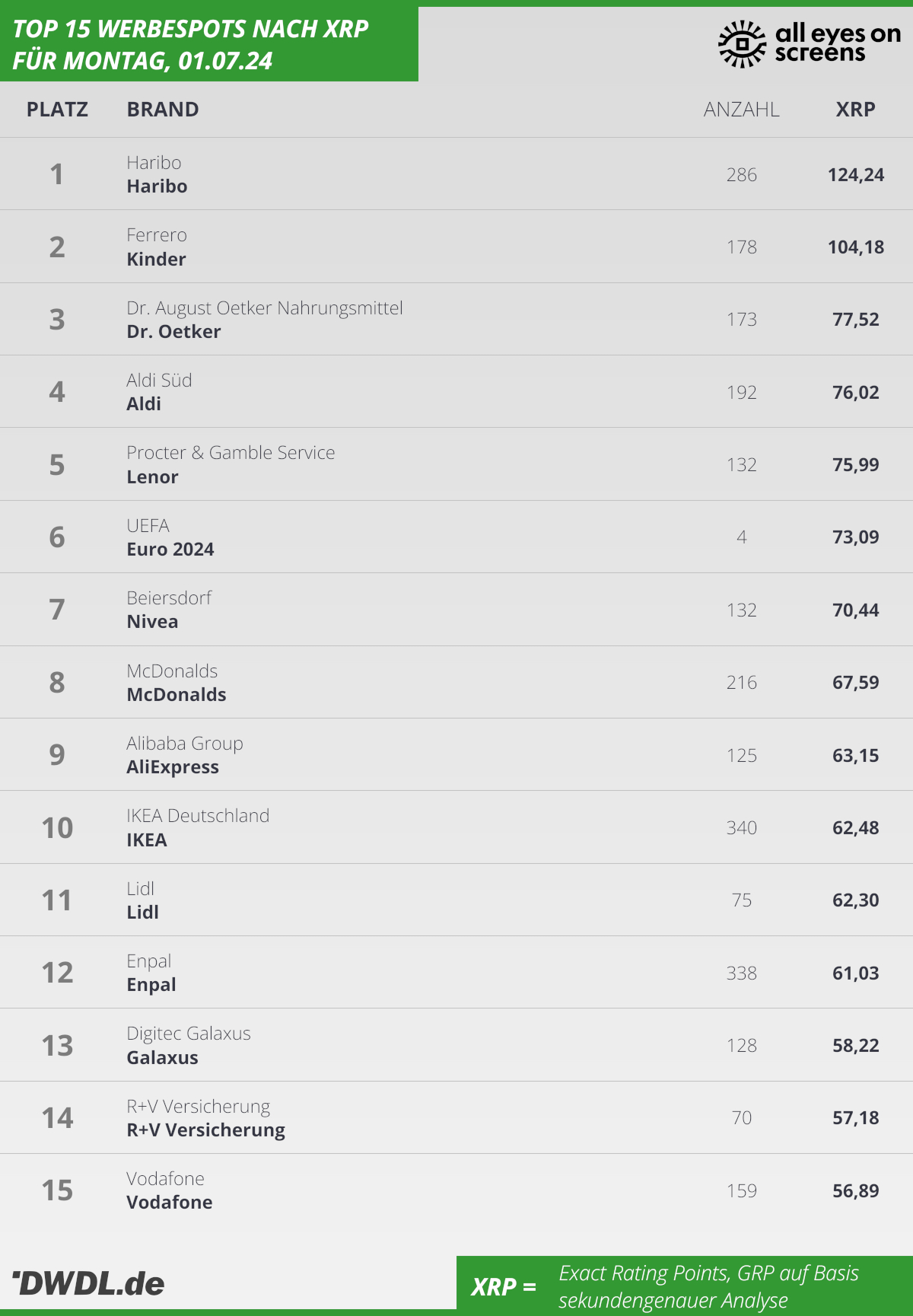Click the Dr. Oetker brand name
This screenshot has width=913, height=1316.
click(173, 332)
